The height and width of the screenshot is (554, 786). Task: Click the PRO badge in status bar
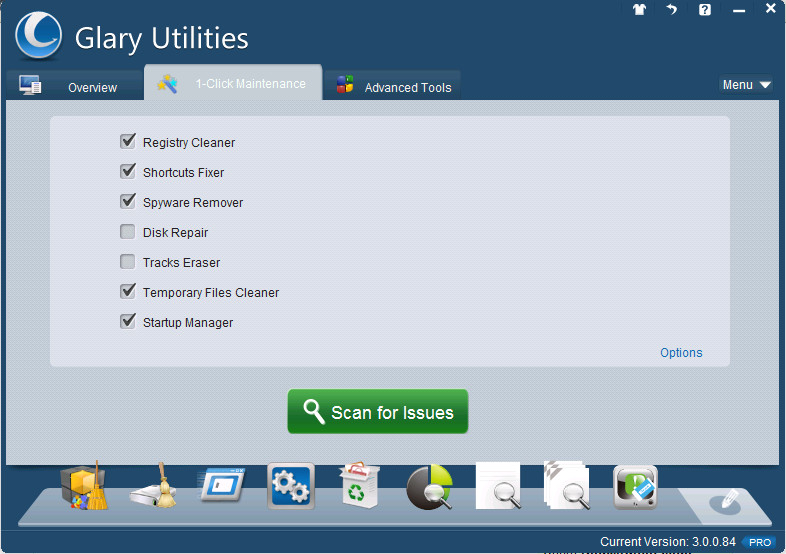tap(759, 542)
